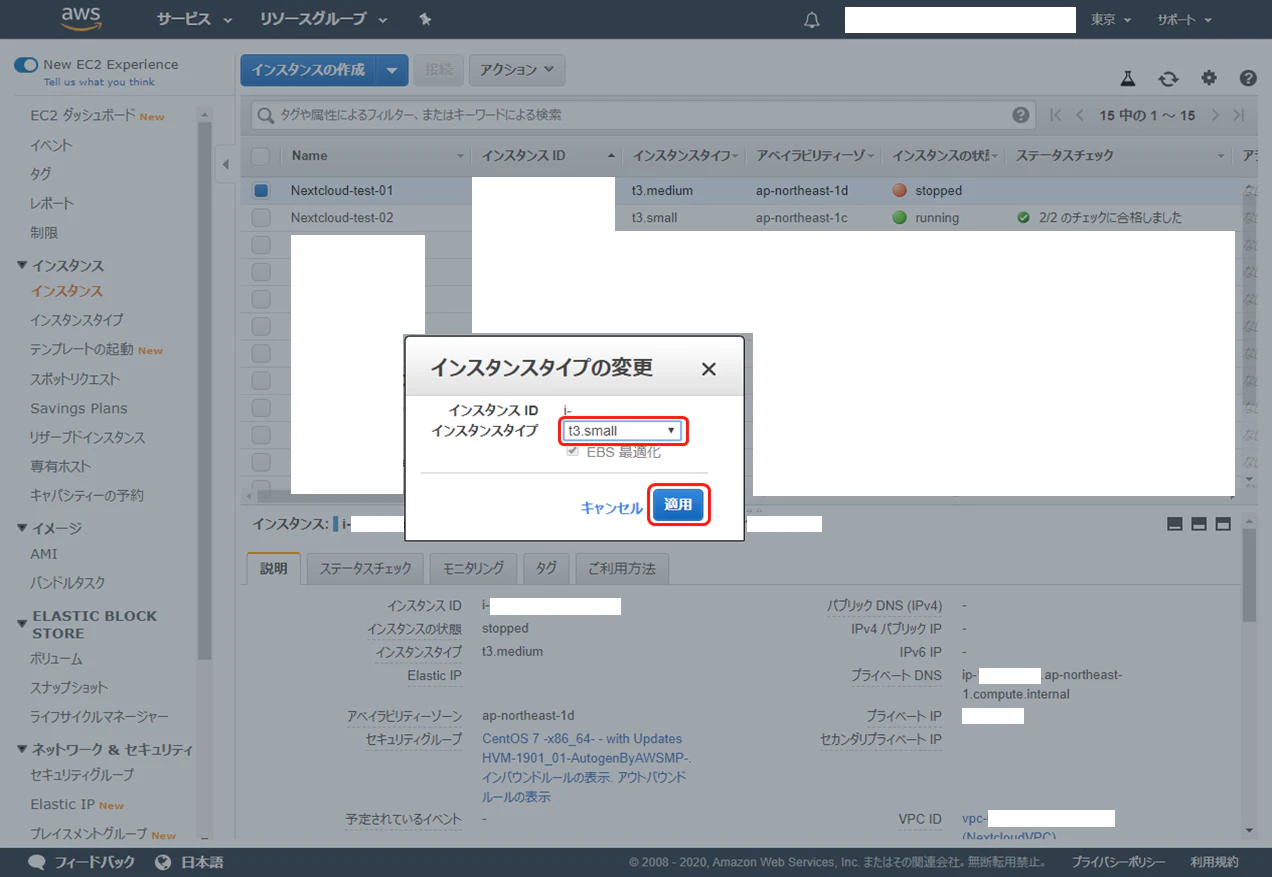Click the language globe icon

pos(165,862)
